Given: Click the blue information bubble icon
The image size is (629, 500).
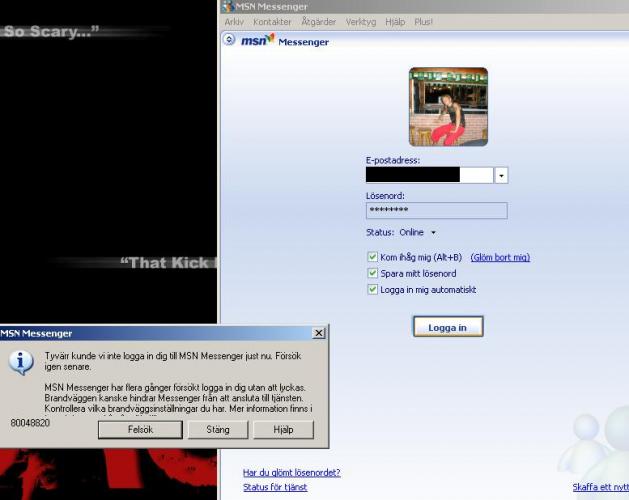Looking at the screenshot, I should pos(21,362).
